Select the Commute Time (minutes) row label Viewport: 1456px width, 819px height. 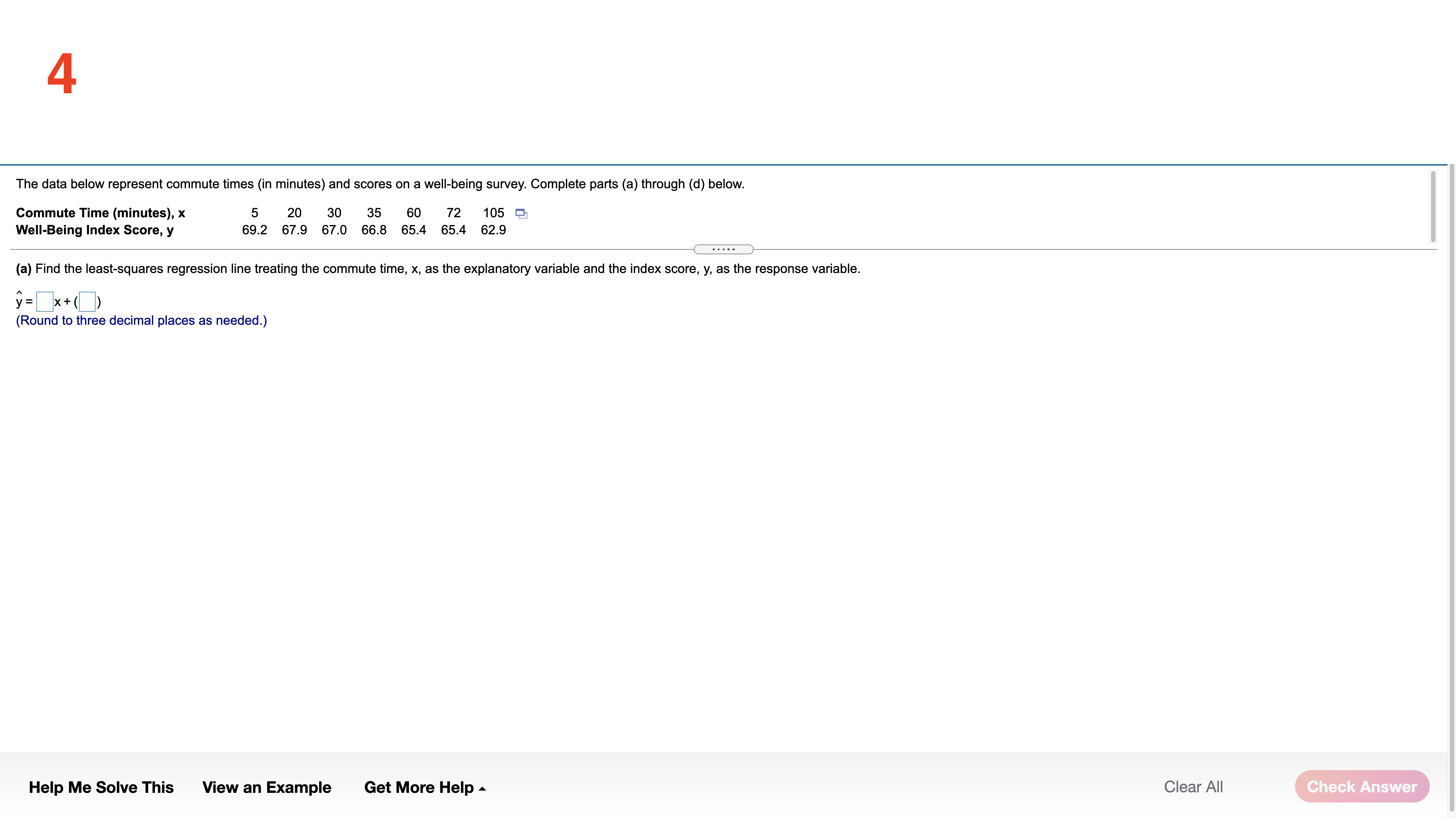[101, 213]
